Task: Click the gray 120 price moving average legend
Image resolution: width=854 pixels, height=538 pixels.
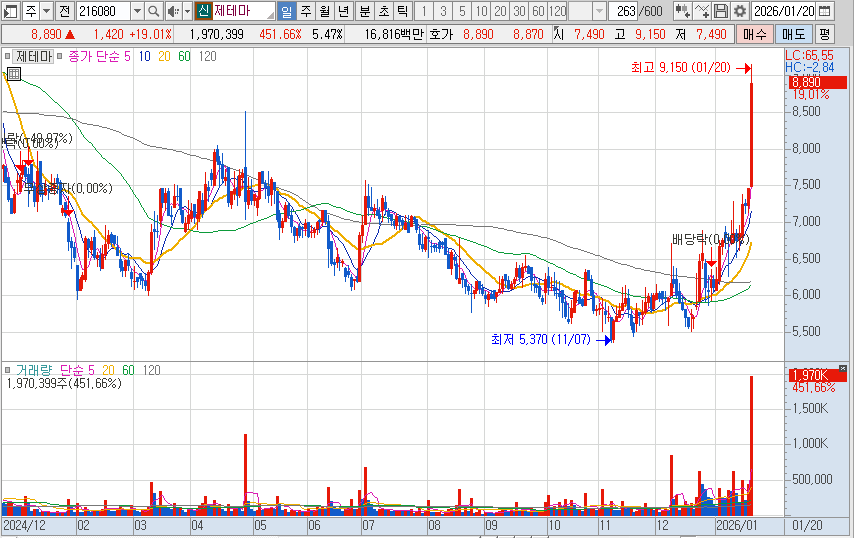Action: [208, 56]
